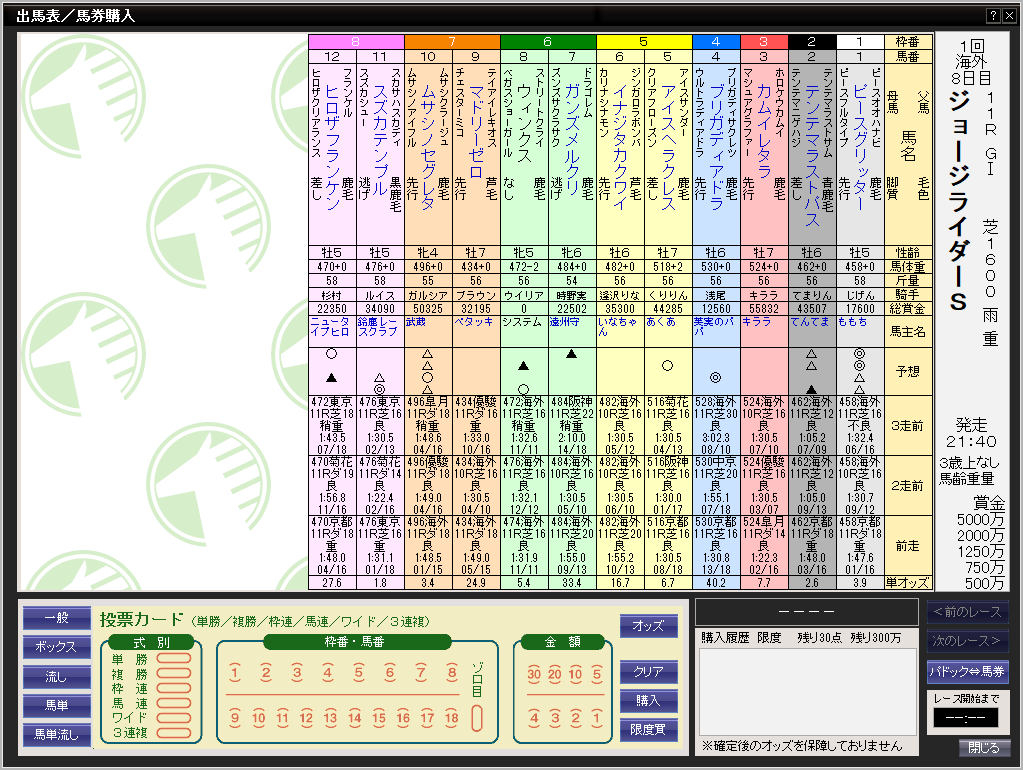Screen dimensions: 1023x770
Task: Select amount 3 in 金額 bottom row
Action: 555,718
